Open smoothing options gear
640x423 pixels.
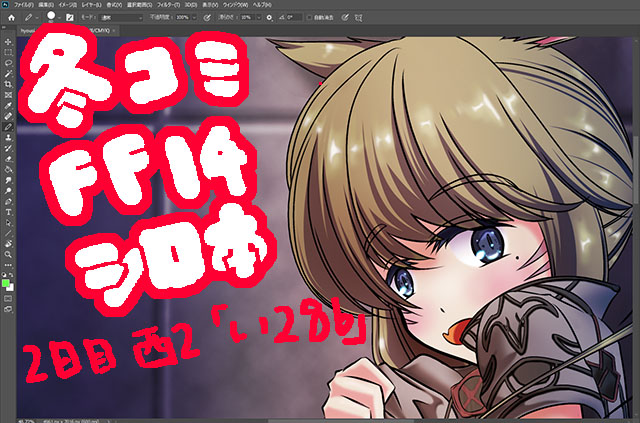pos(269,18)
